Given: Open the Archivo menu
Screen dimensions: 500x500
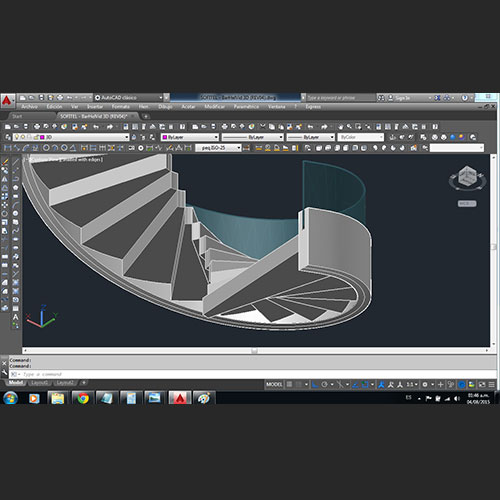Looking at the screenshot, I should point(29,107).
